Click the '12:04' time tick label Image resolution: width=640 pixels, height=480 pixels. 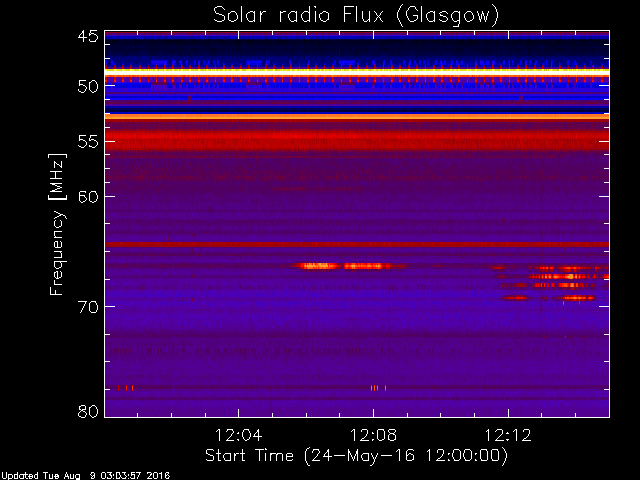(x=238, y=435)
